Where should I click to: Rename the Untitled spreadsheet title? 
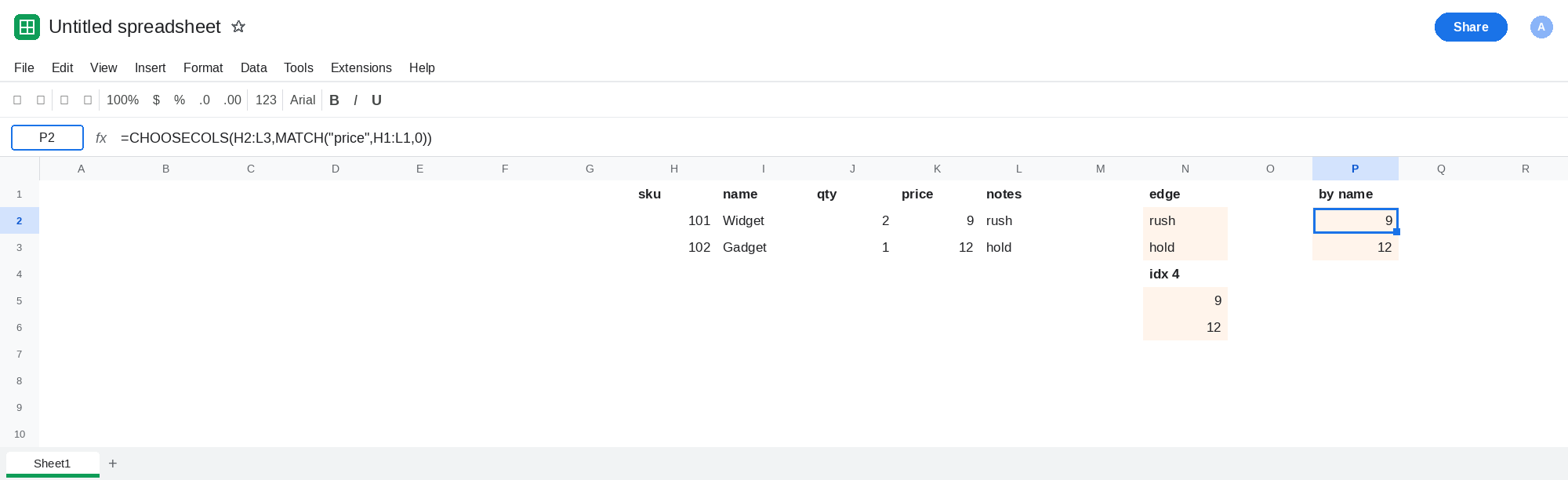point(135,27)
